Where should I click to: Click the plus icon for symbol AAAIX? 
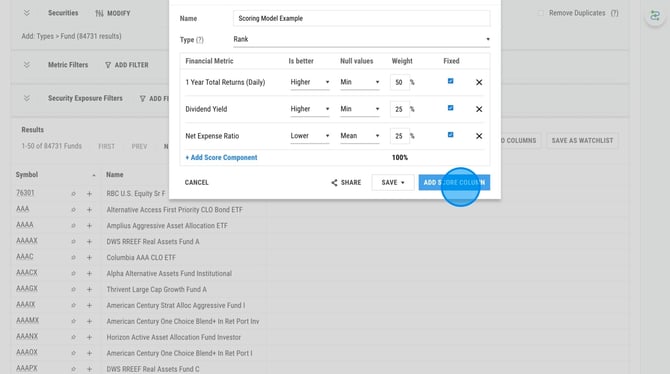tap(89, 305)
